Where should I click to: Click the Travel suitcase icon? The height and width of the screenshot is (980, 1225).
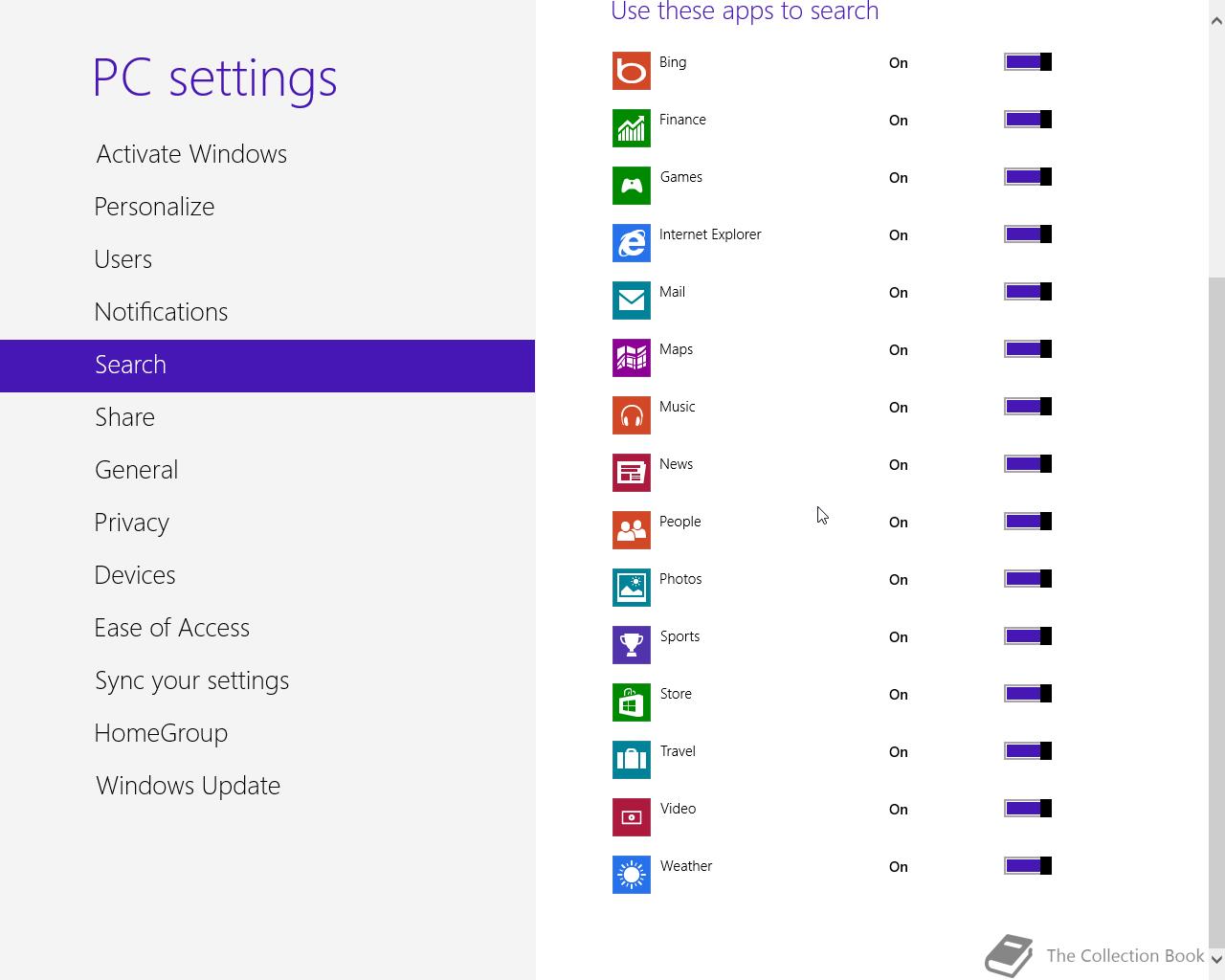[632, 760]
